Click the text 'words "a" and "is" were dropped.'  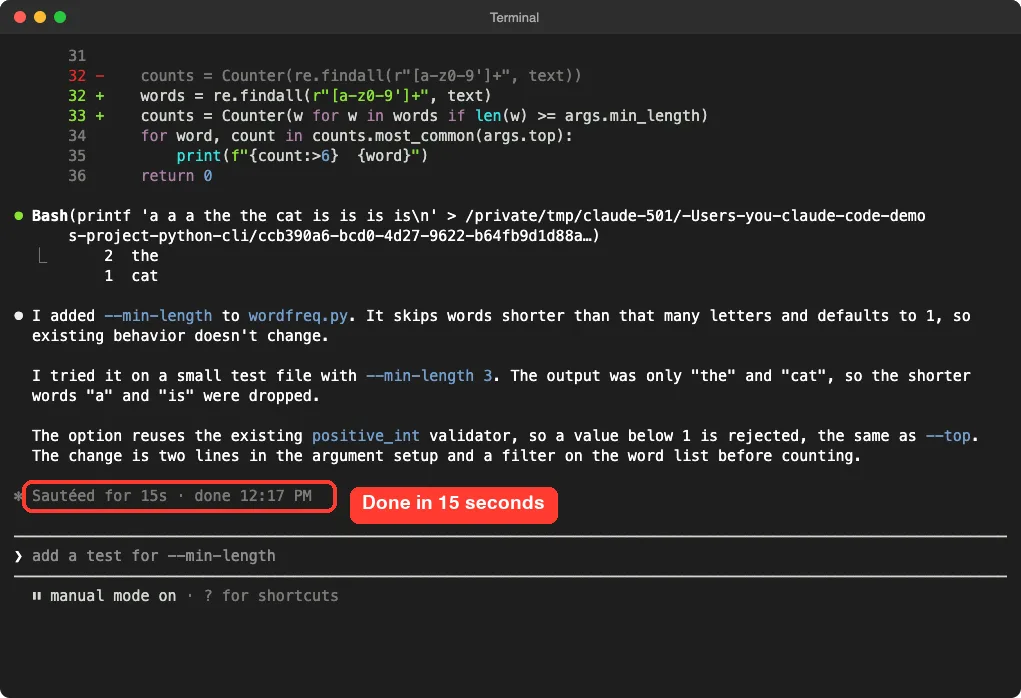point(176,396)
